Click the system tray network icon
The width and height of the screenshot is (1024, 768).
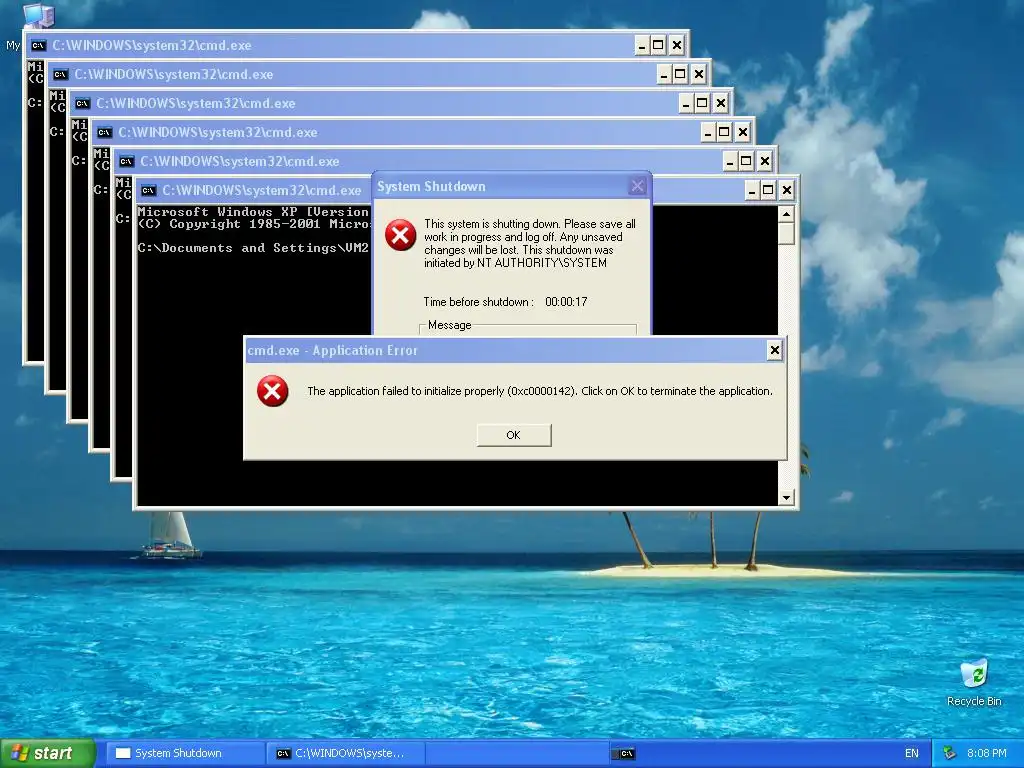point(950,753)
